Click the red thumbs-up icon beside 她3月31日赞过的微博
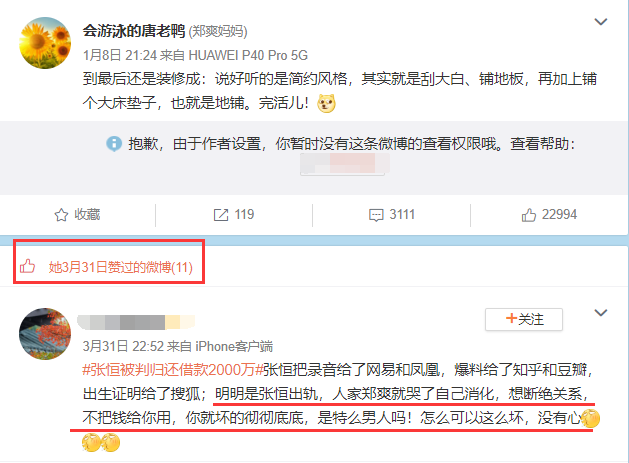This screenshot has width=629, height=463. coord(28,266)
